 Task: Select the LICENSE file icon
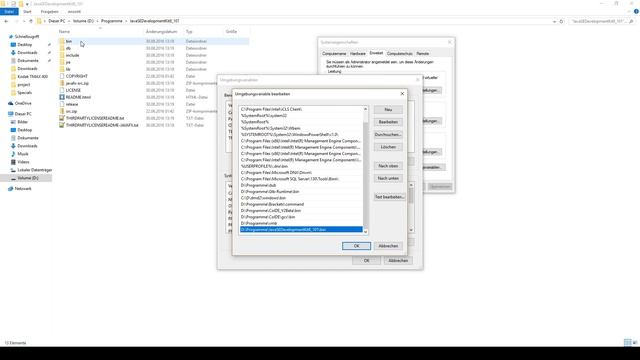point(62,90)
